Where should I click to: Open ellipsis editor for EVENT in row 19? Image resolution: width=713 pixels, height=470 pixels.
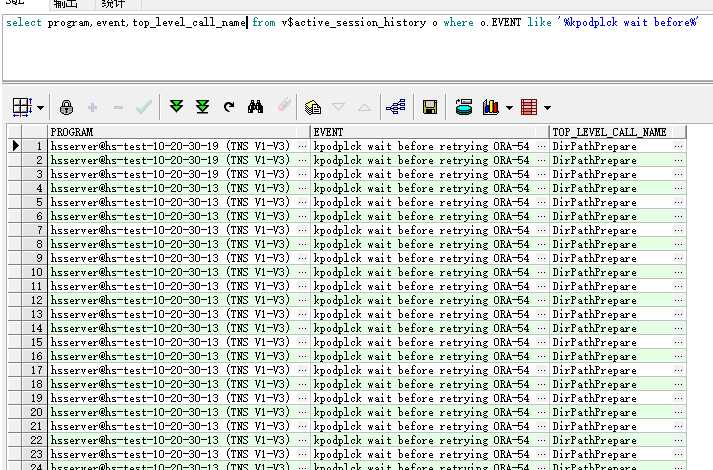click(541, 398)
